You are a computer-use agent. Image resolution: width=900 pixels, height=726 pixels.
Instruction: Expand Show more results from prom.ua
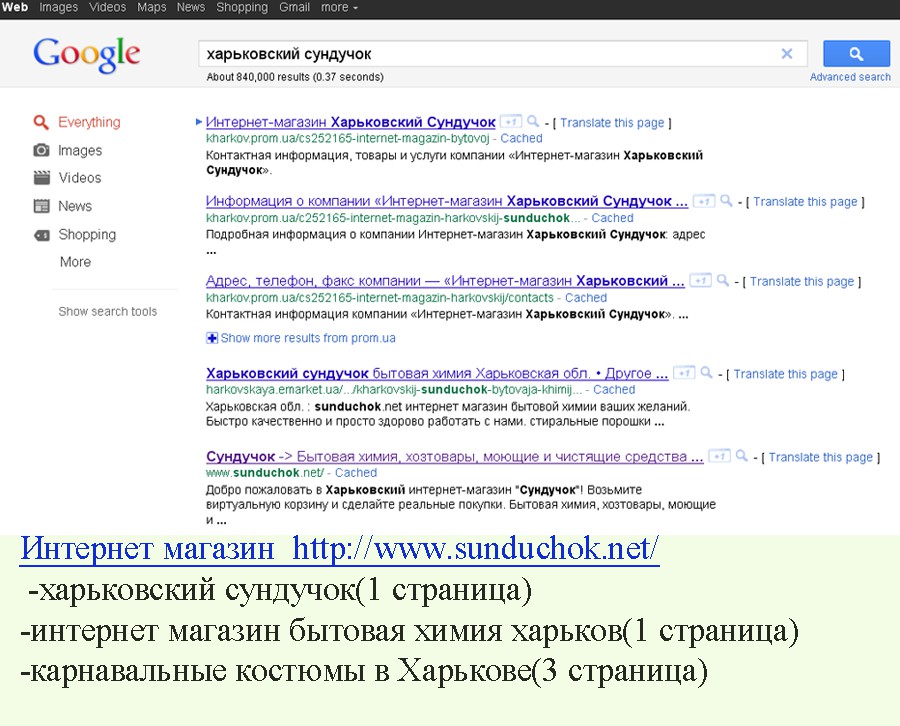point(308,338)
